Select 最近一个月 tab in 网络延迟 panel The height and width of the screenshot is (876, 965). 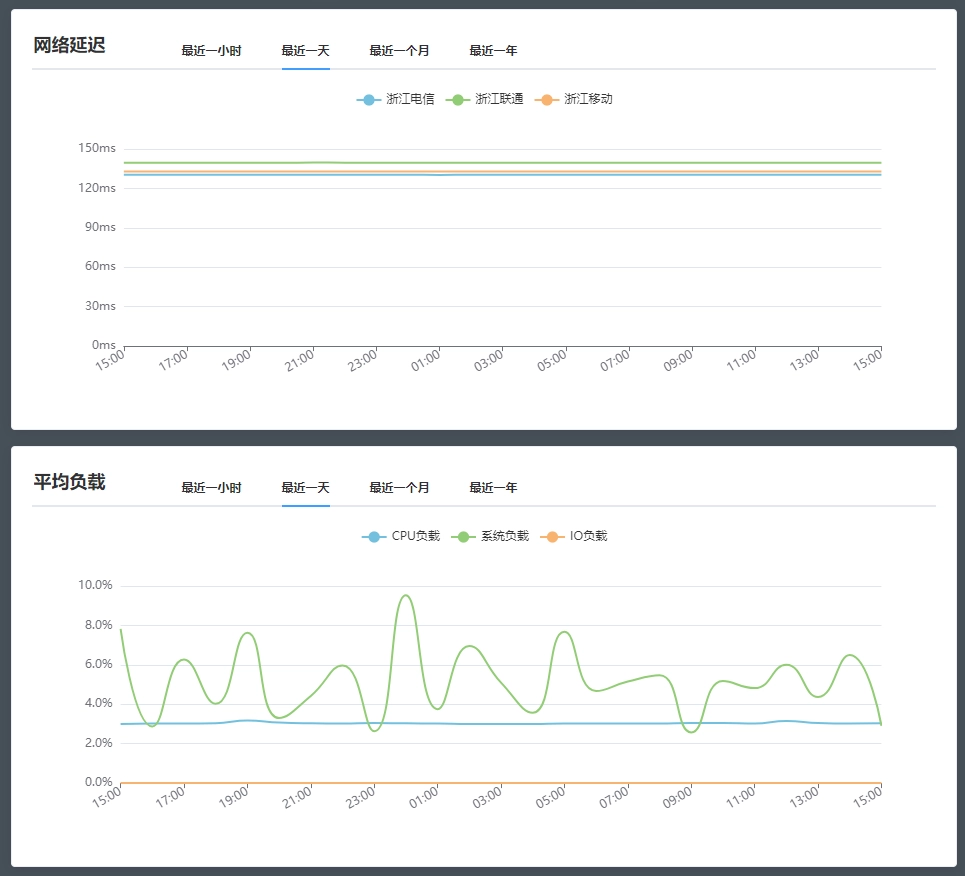click(x=399, y=50)
